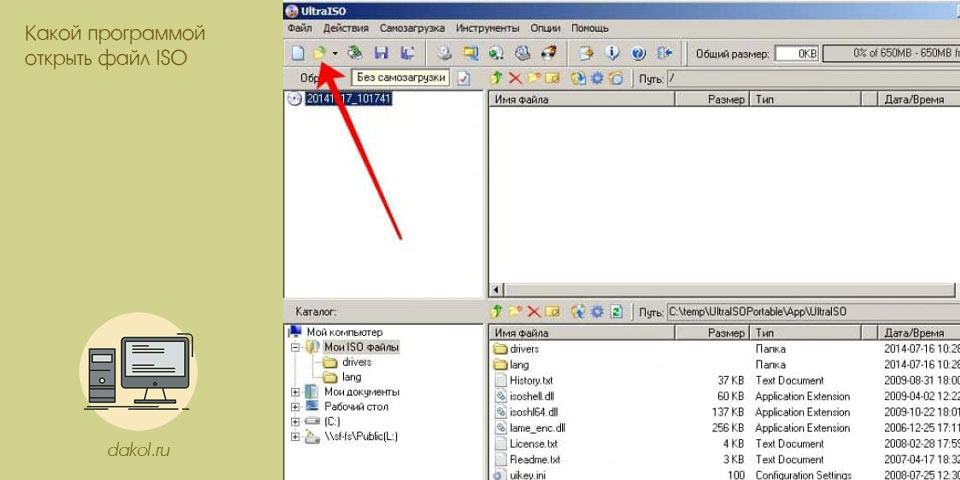Click red X delete icon in Каталог toolbar
Viewport: 960px width, 480px height.
coord(534,312)
